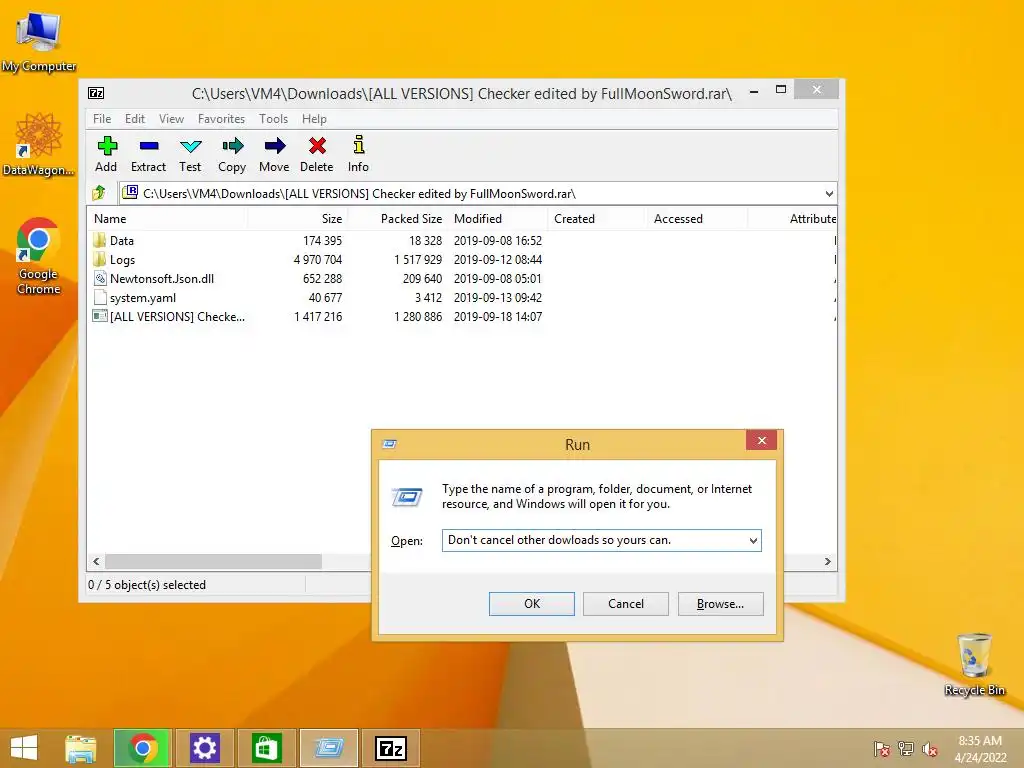1024x768 pixels.
Task: Select the Move toolbar icon
Action: tap(274, 154)
